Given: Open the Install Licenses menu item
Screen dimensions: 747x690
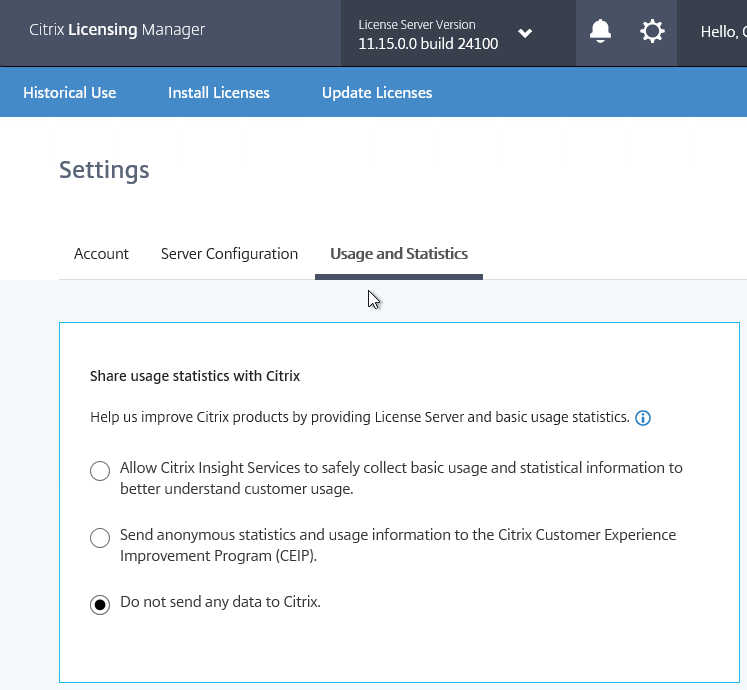Looking at the screenshot, I should [219, 92].
